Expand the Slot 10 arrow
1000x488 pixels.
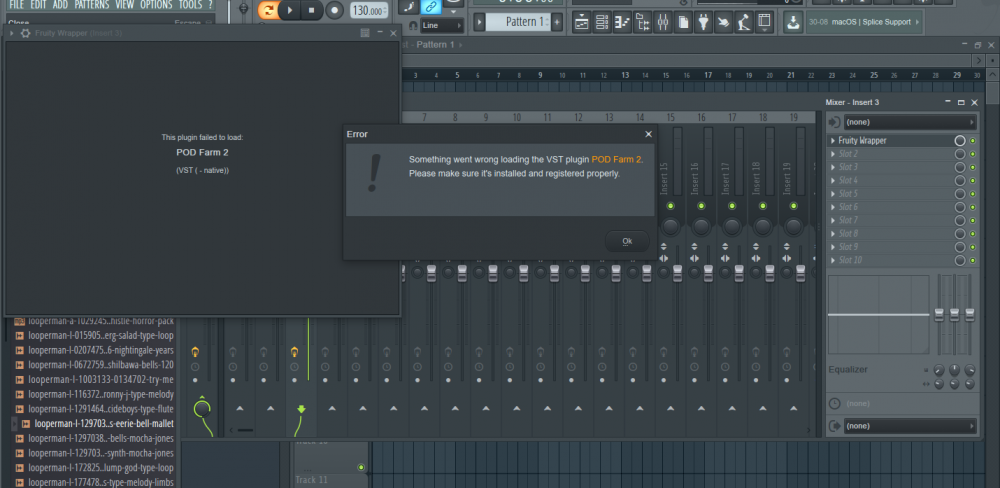832,260
